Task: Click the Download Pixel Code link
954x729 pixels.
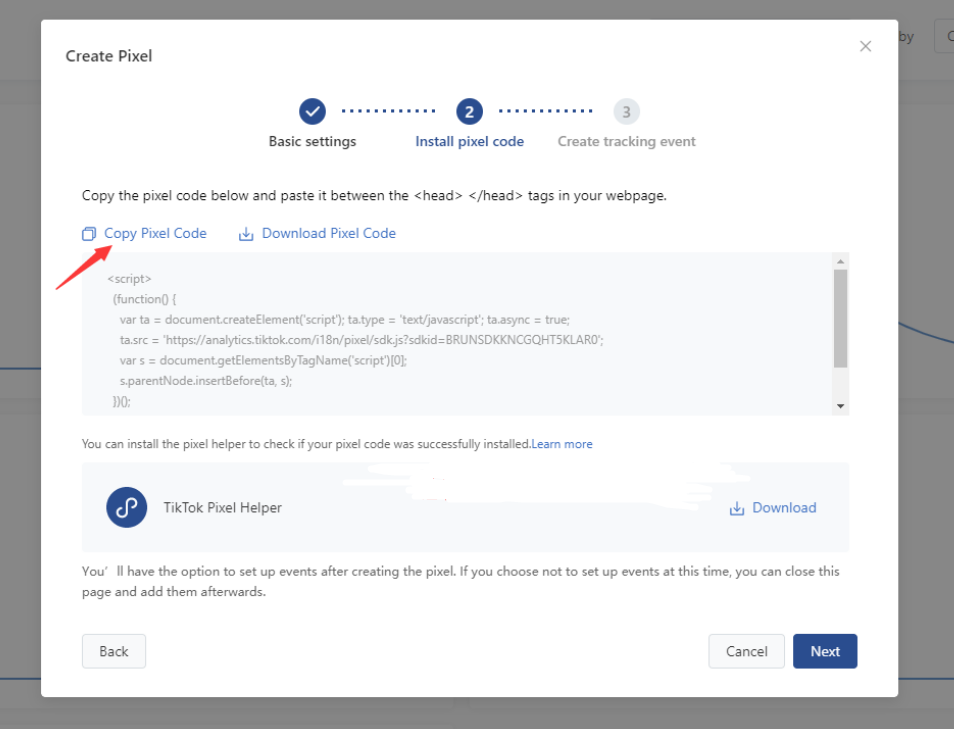Action: click(x=329, y=233)
